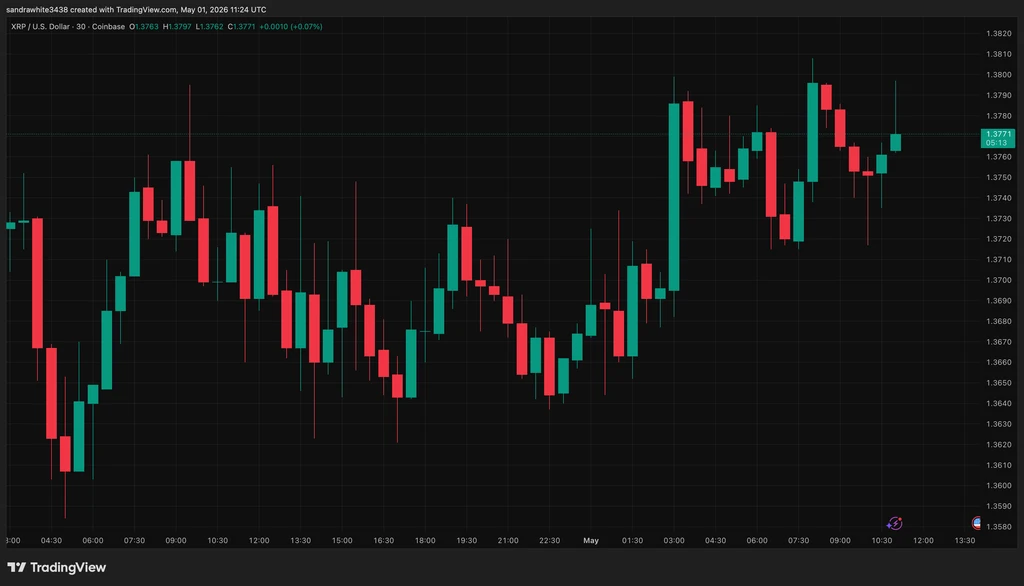Click the economic event flag icon
Viewport: 1024px width, 586px height.
pyautogui.click(x=976, y=523)
